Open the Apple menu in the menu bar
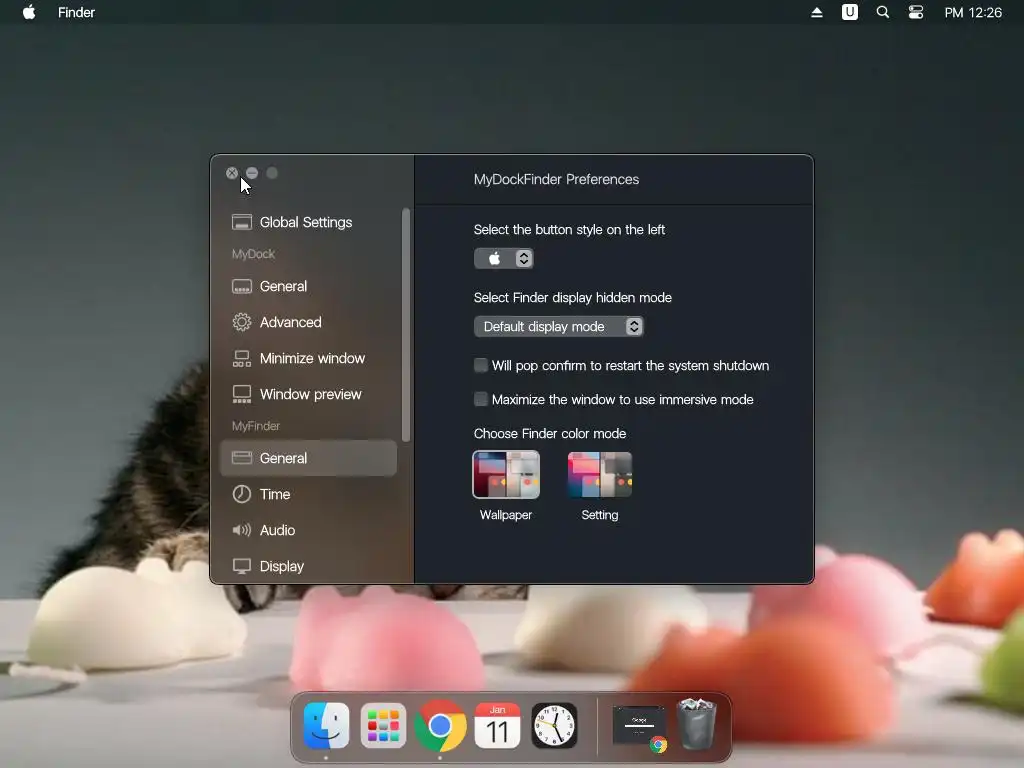The height and width of the screenshot is (768, 1024). tap(29, 12)
